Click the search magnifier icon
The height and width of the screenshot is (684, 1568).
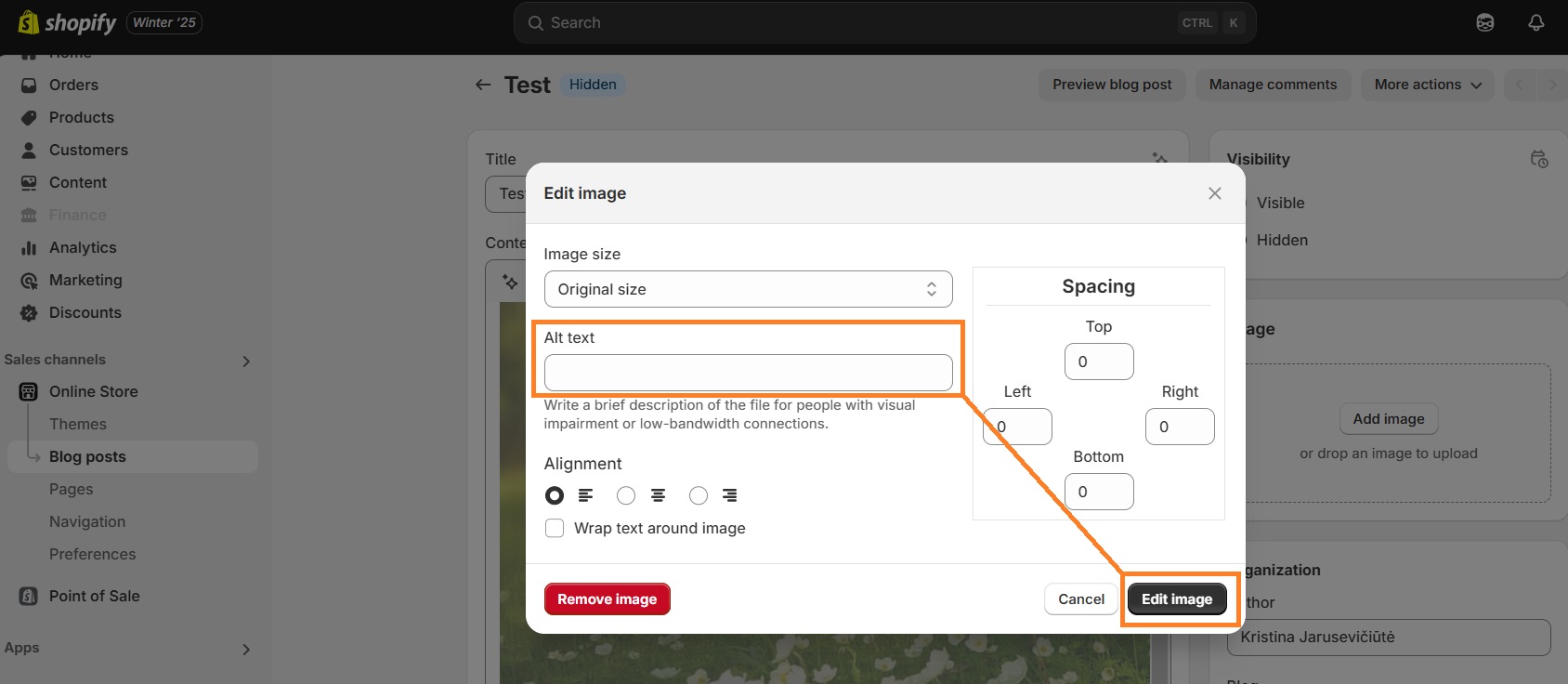[536, 23]
